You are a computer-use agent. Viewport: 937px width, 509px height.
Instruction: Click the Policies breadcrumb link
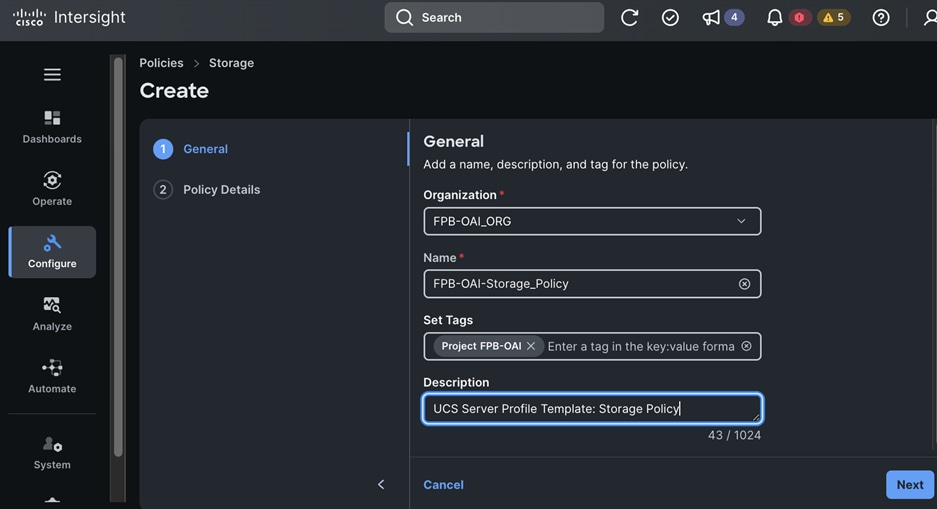[x=161, y=63]
